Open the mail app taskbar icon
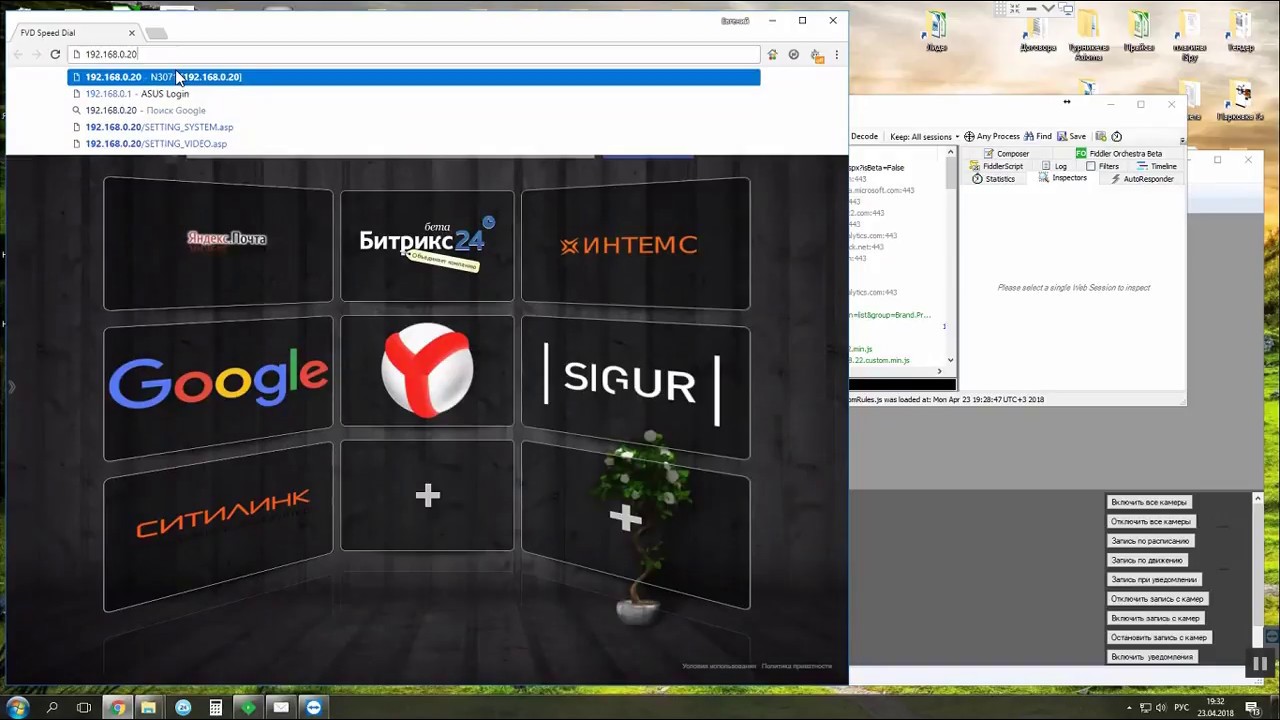Viewport: 1280px width, 720px height. click(281, 708)
